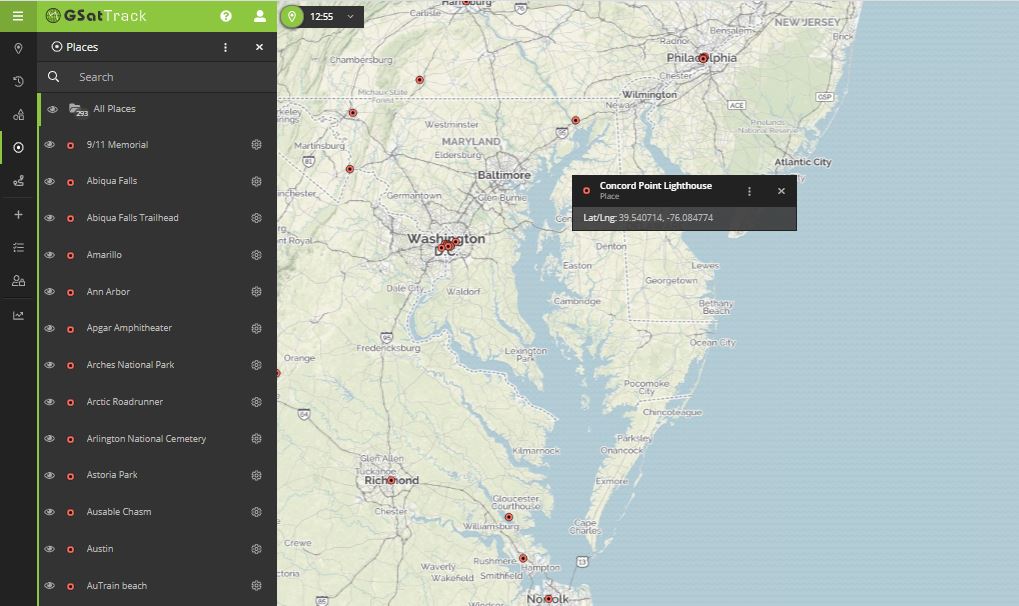
Task: Open the history sidebar icon
Action: click(x=18, y=81)
